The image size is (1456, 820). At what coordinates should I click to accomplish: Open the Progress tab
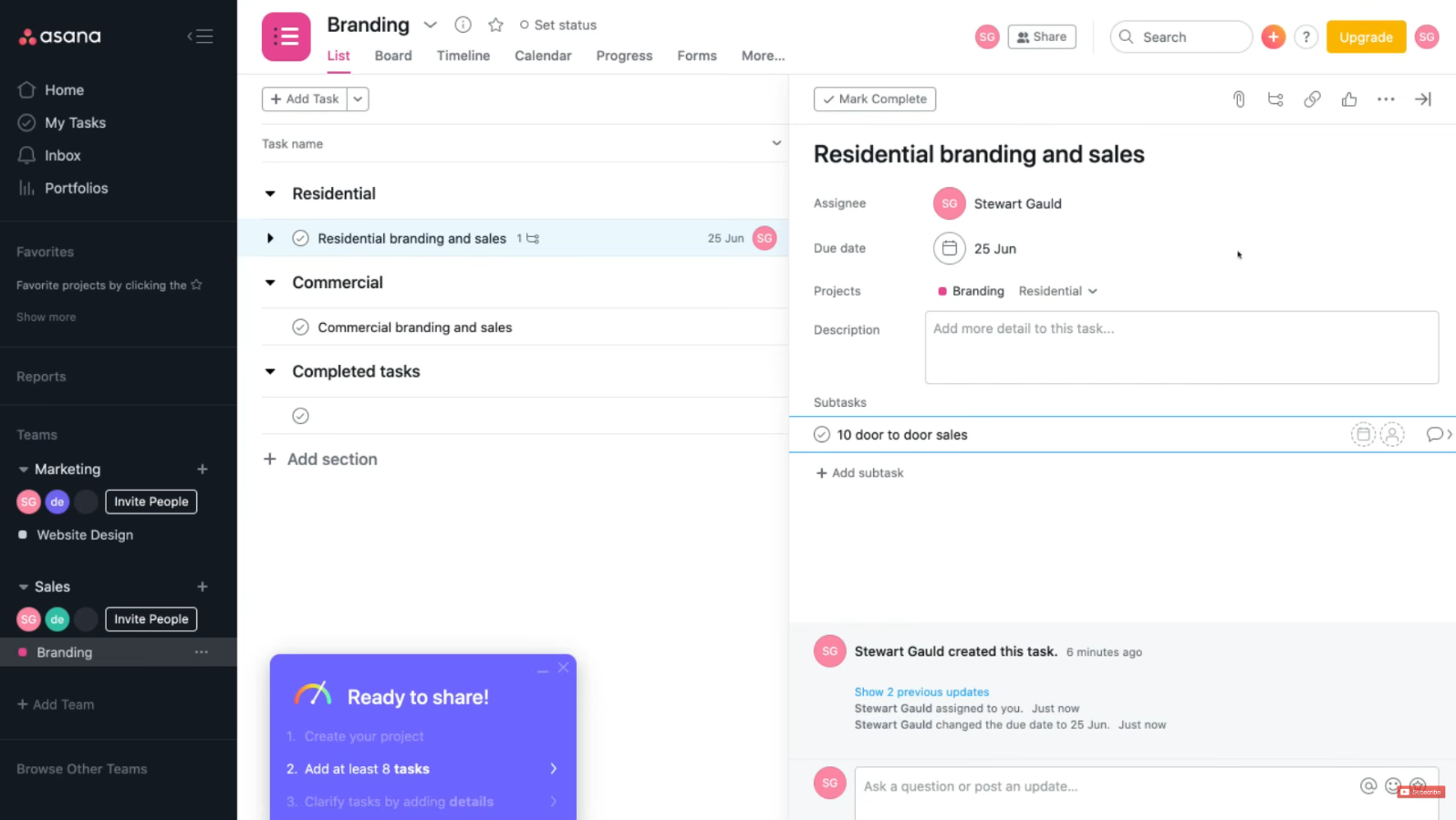[x=624, y=56]
